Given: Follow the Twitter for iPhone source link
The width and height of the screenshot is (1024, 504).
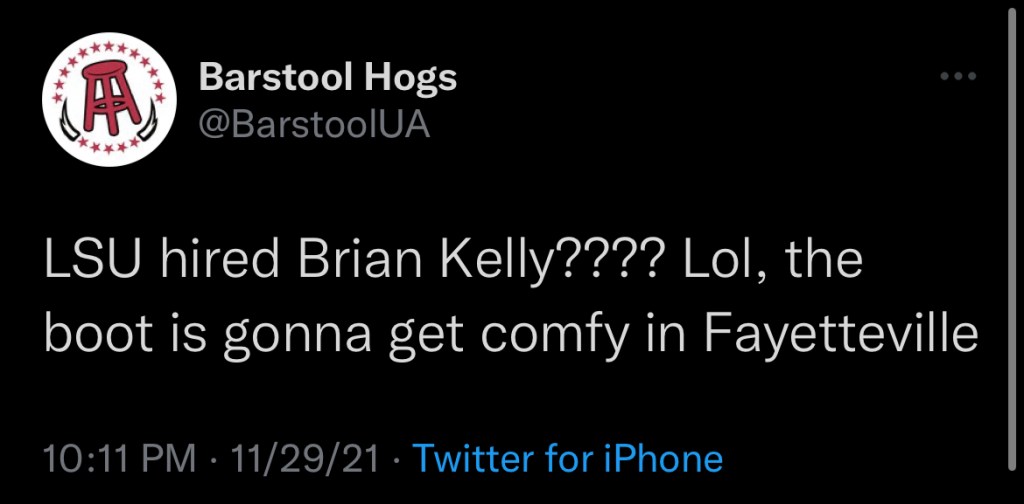Looking at the screenshot, I should [568, 459].
